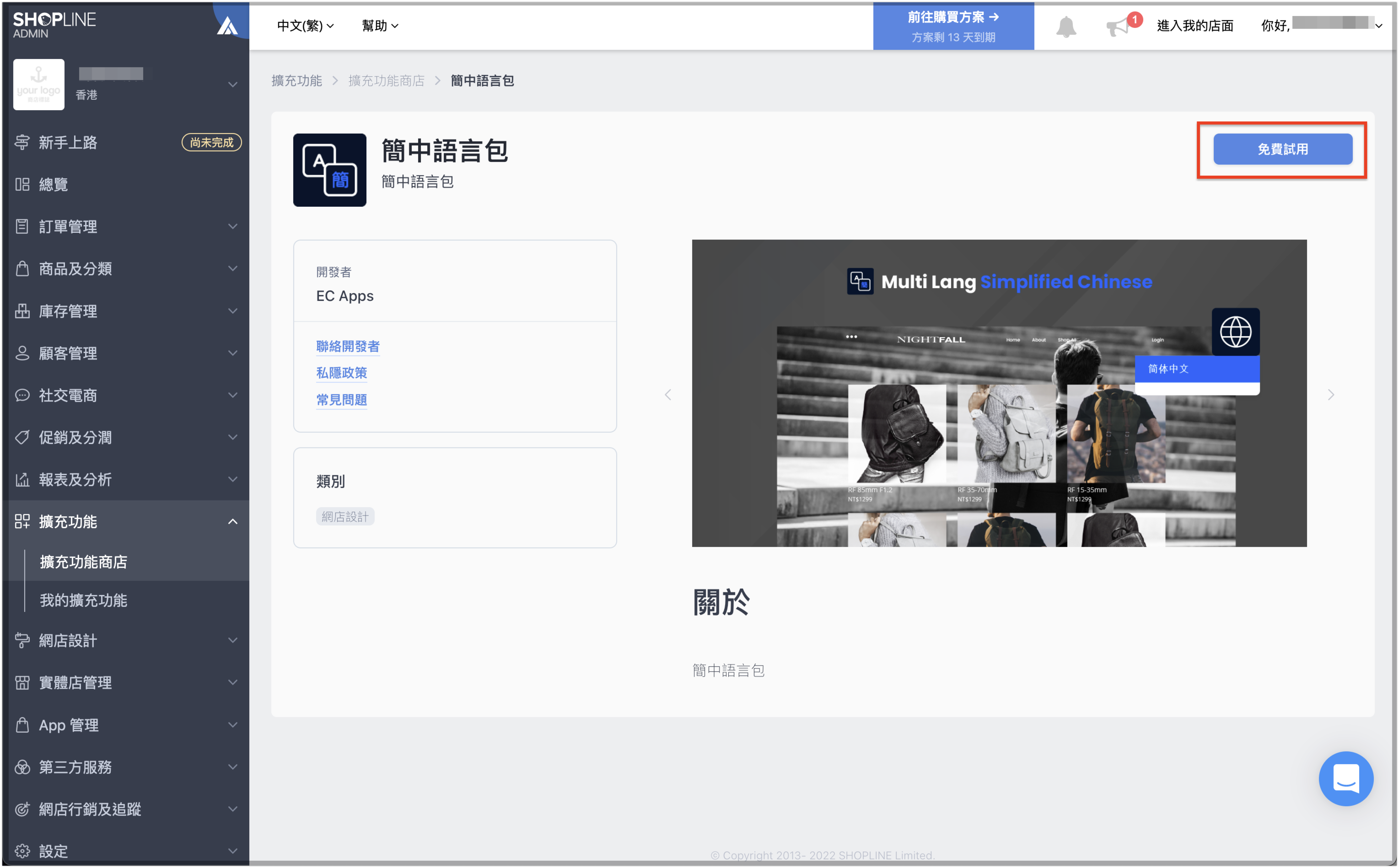1399x868 pixels.
Task: Expand the 顧客管理 chevron
Action: (x=233, y=353)
